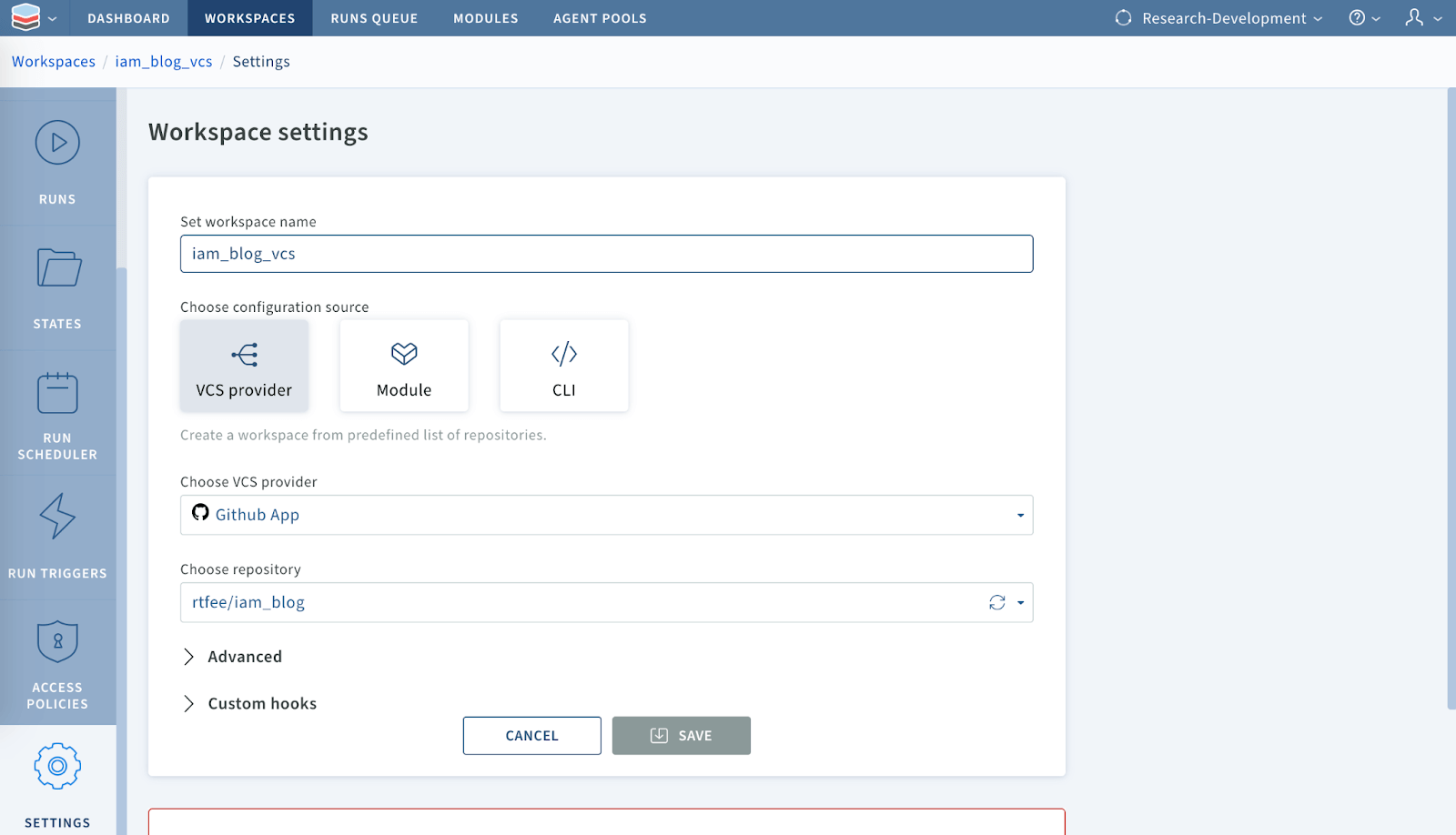Click the Scalr logo in top bar
This screenshot has width=1456, height=835.
click(25, 17)
